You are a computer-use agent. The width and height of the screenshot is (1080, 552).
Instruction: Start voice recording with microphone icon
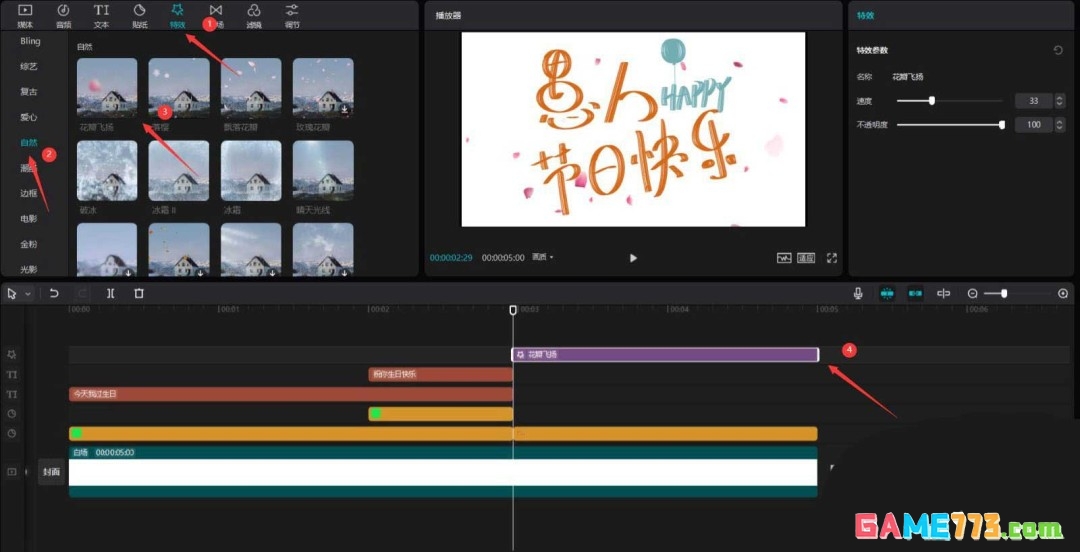(858, 294)
